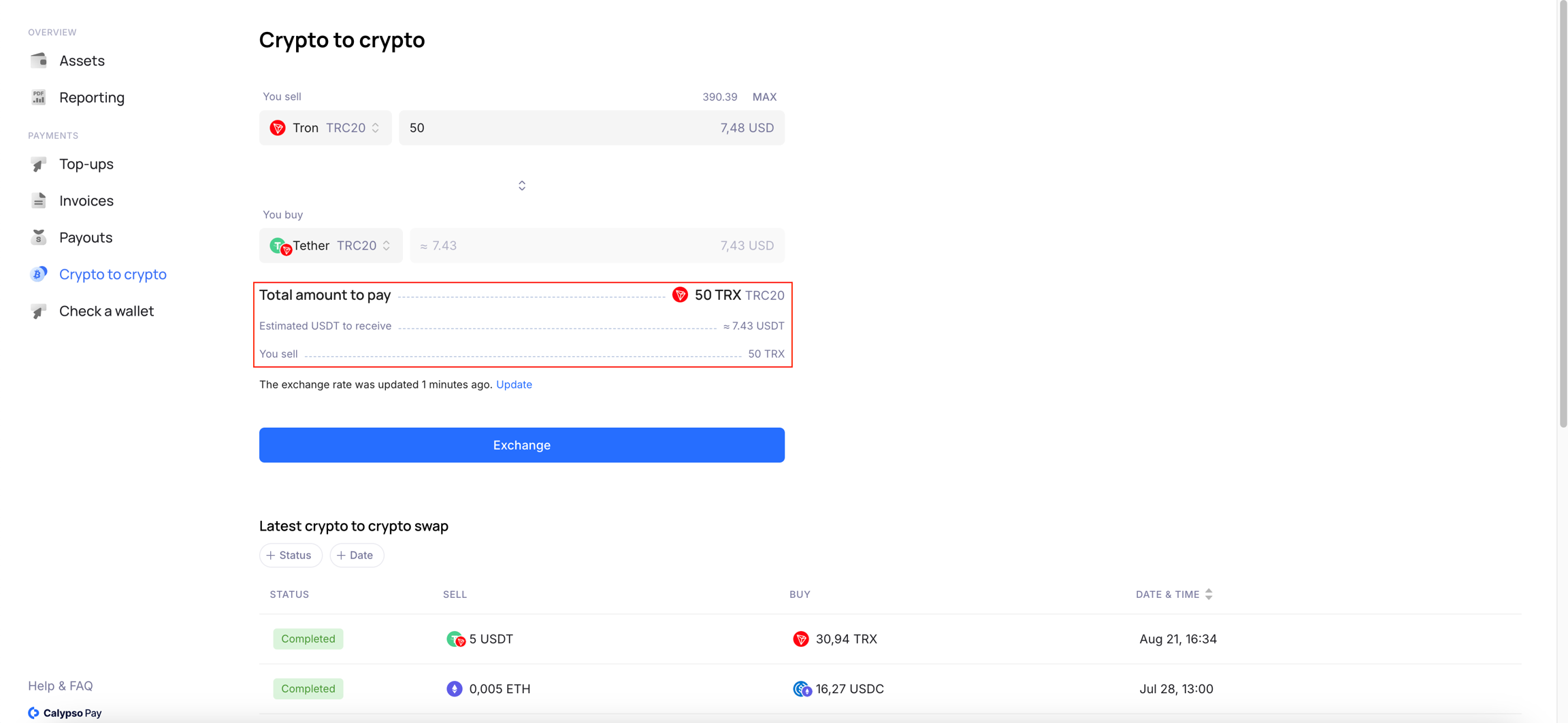The image size is (1568, 723).
Task: Click the Crypto to crypto icon
Action: tap(39, 274)
